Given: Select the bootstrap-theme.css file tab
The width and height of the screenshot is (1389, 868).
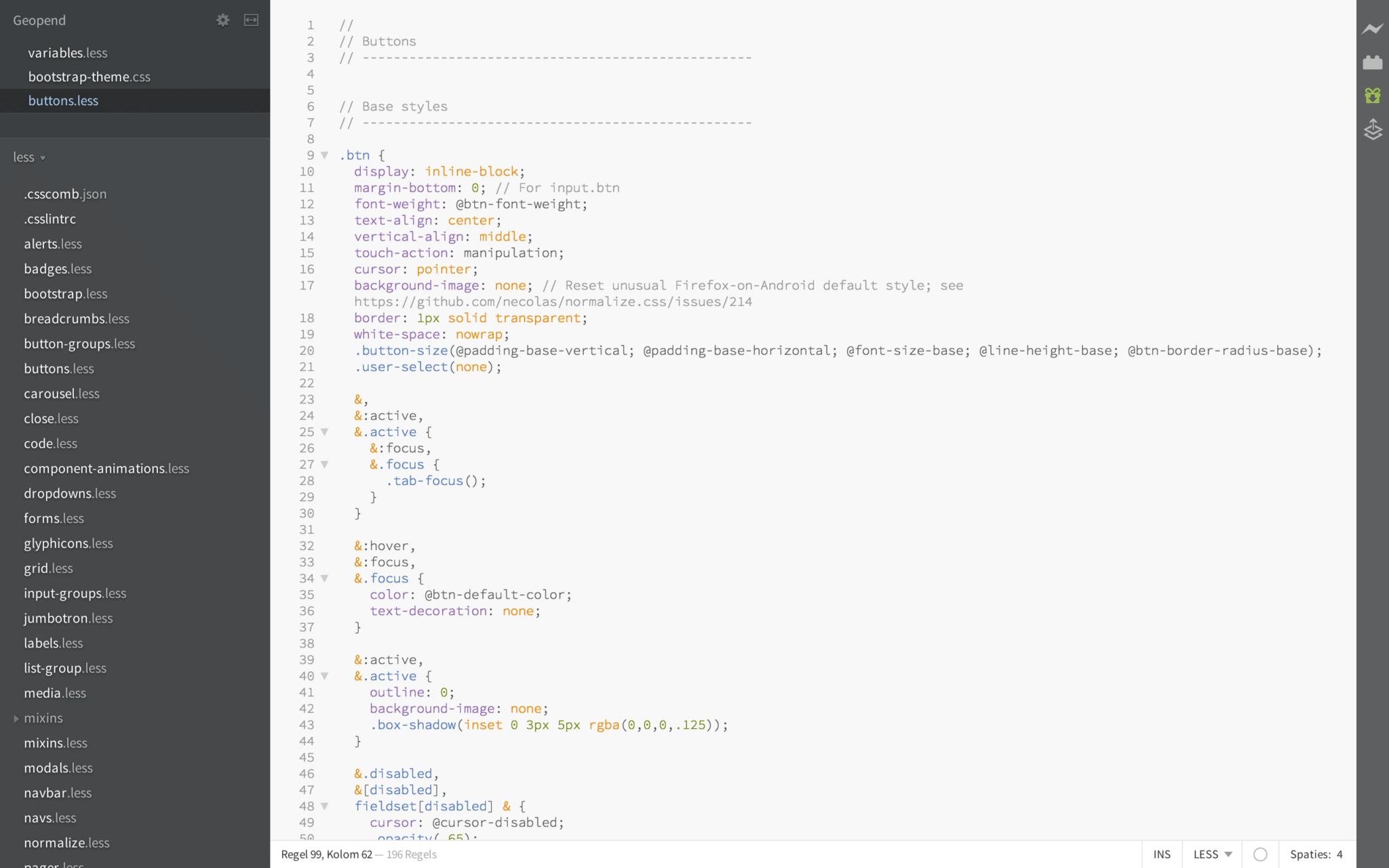Looking at the screenshot, I should pos(89,76).
